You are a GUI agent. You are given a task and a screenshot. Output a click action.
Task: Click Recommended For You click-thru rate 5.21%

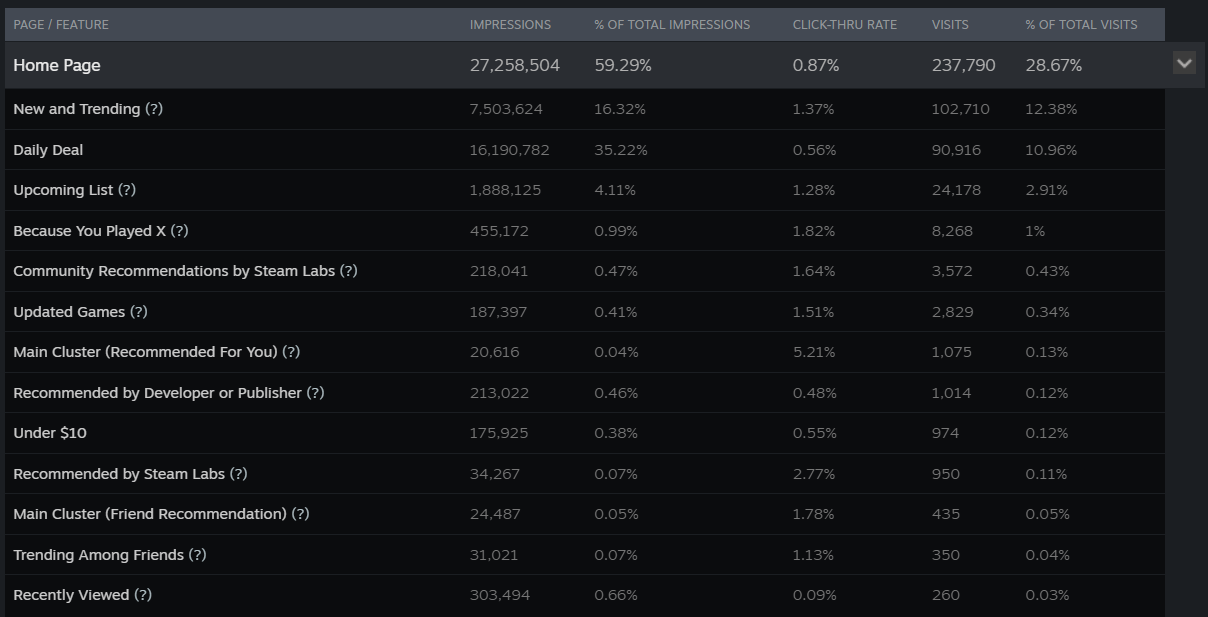[x=813, y=352]
